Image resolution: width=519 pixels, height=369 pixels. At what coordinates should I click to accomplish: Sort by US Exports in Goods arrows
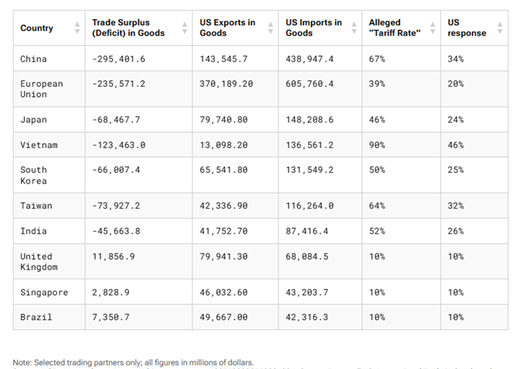tap(270, 28)
